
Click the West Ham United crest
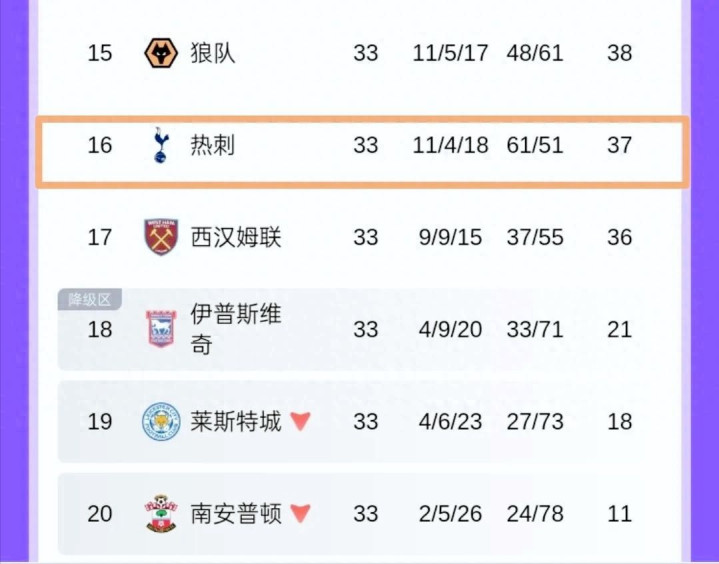click(x=160, y=237)
